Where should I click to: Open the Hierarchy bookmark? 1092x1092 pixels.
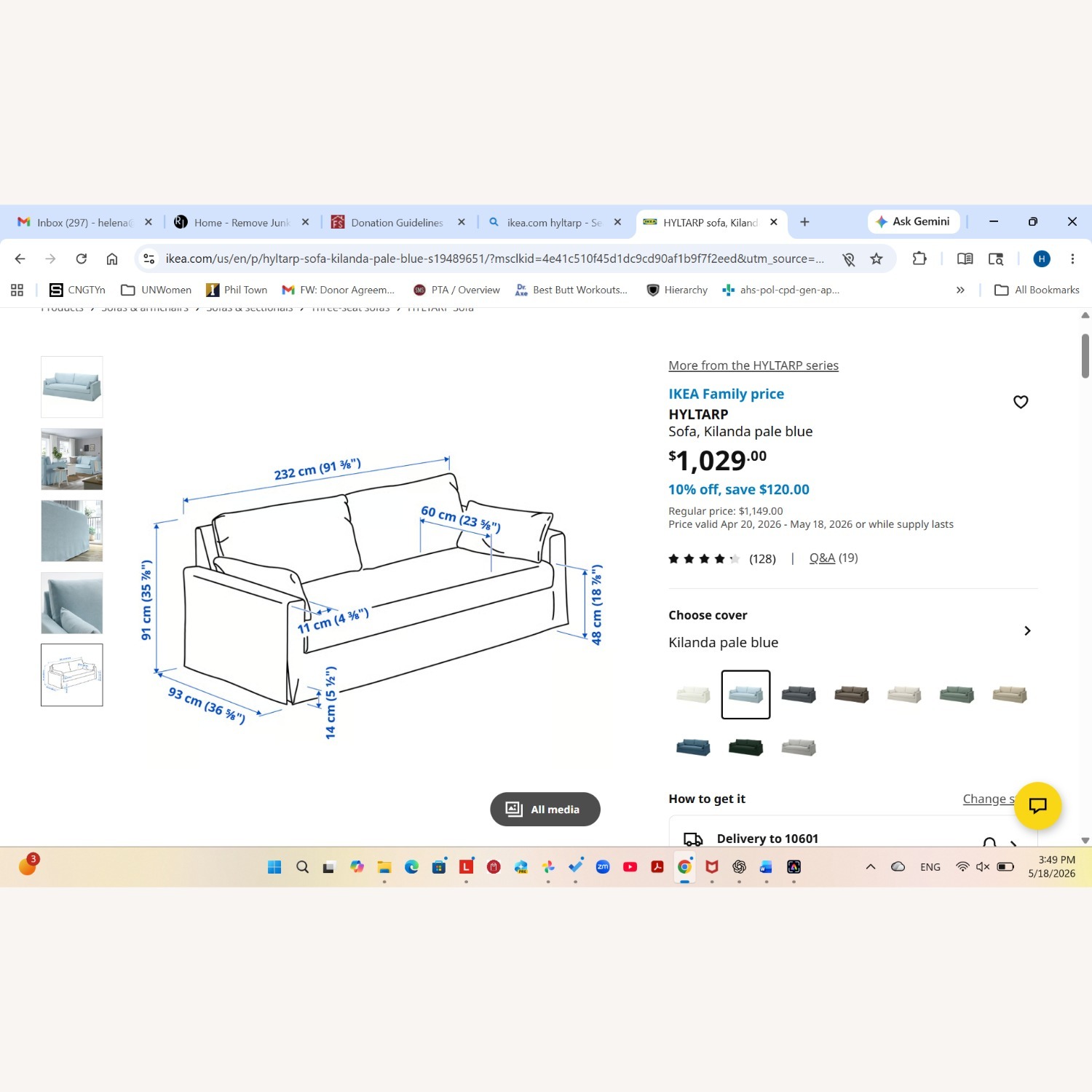click(677, 290)
